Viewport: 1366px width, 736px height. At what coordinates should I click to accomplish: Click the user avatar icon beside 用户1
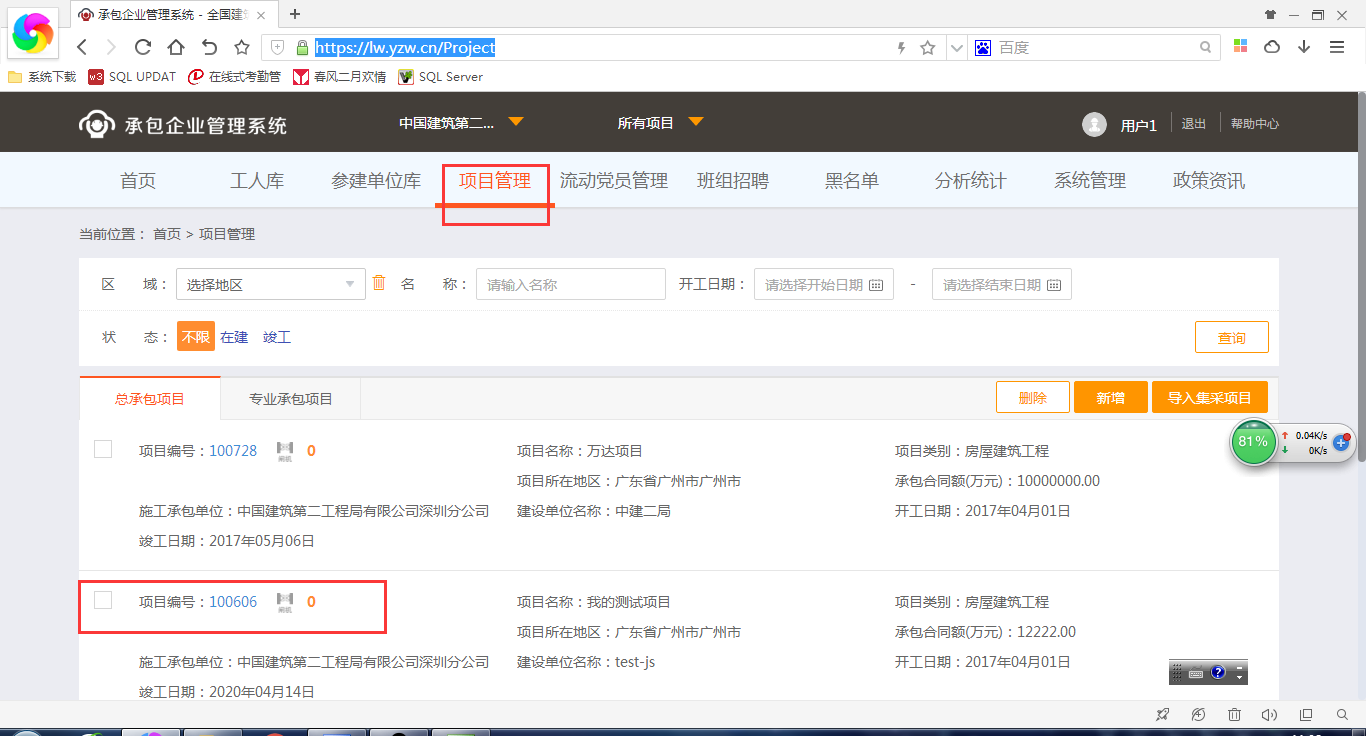pos(1094,124)
